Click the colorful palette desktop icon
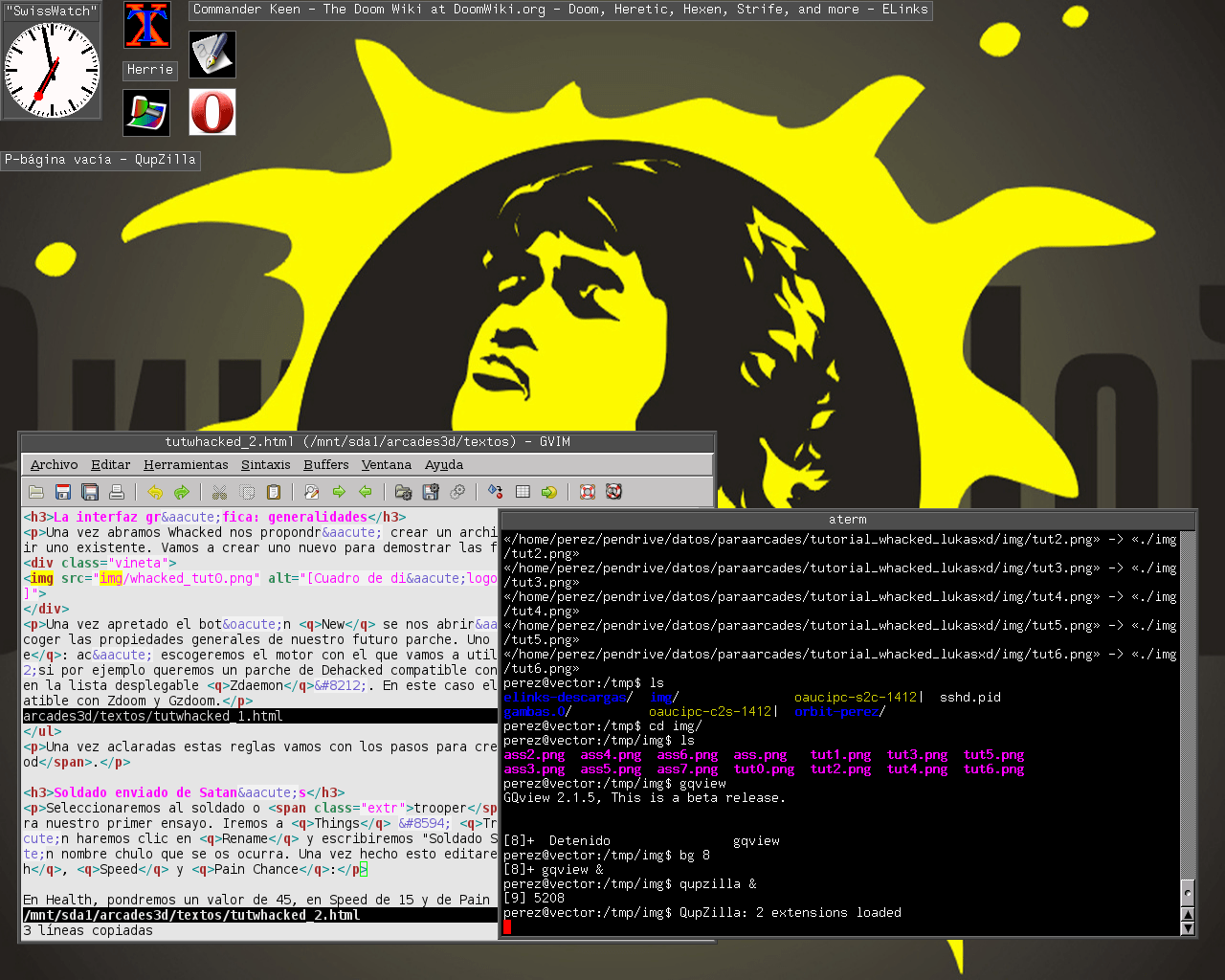Screen dimensions: 1225x980 (x=146, y=113)
